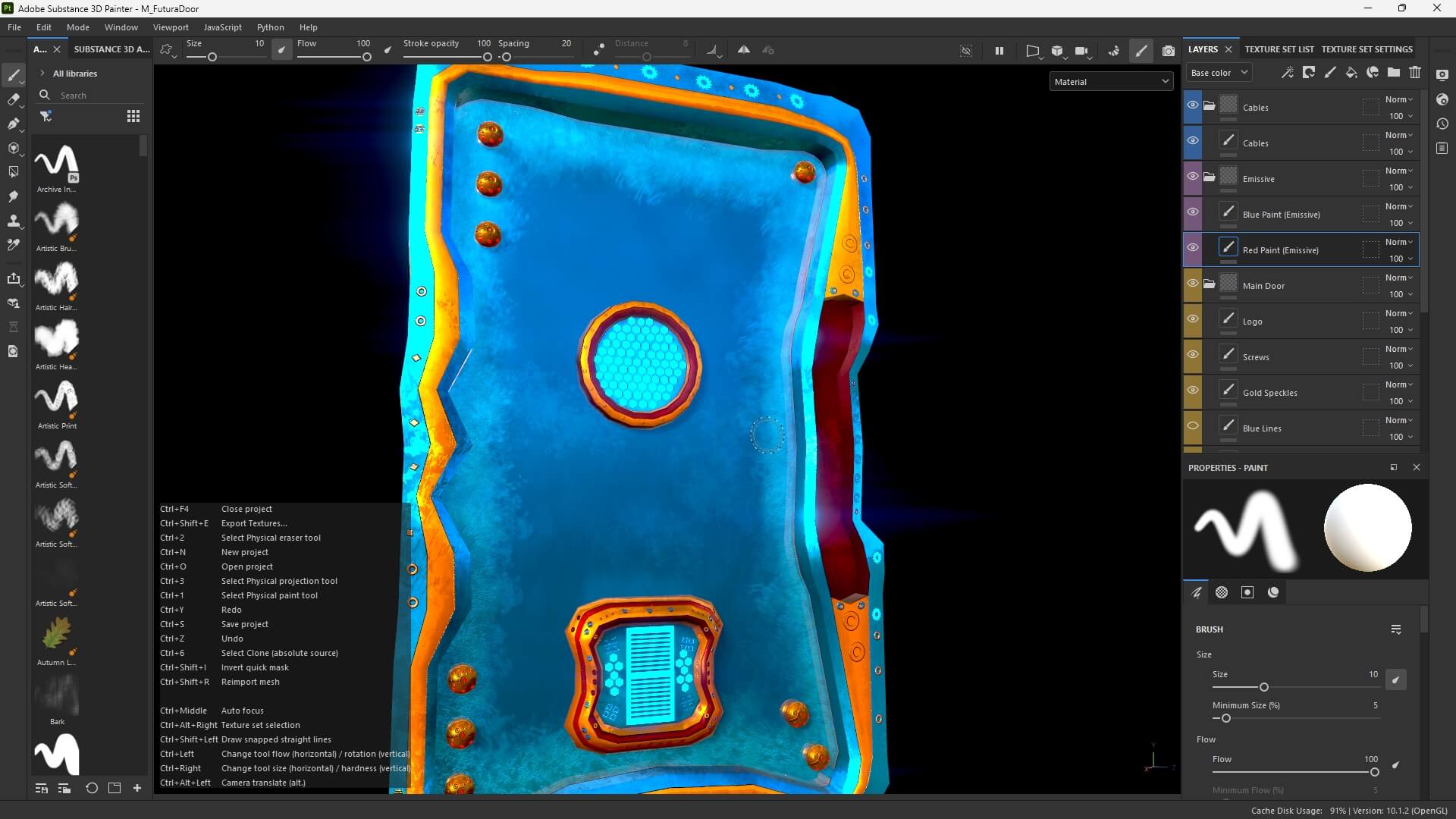The width and height of the screenshot is (1456, 819).
Task: Open the Base color channel dropdown
Action: click(1219, 73)
